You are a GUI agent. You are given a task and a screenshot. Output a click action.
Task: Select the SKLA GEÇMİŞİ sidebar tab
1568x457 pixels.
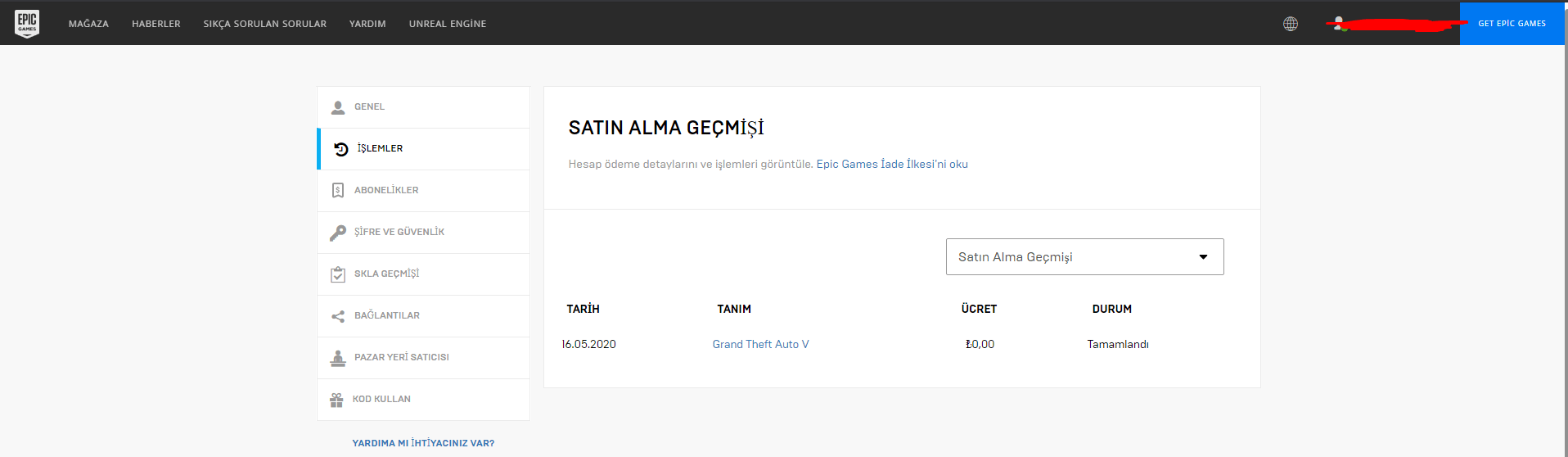tap(424, 274)
